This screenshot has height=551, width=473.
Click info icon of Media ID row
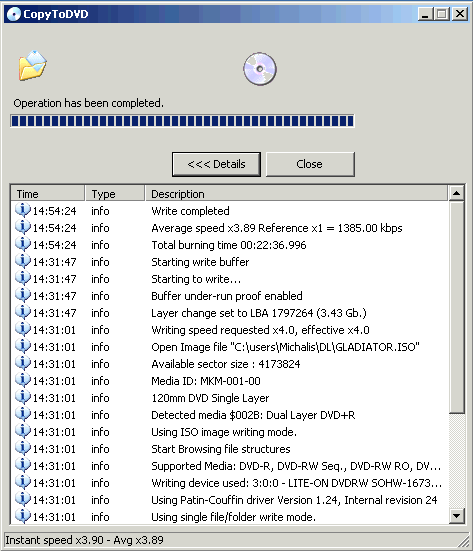coord(23,381)
